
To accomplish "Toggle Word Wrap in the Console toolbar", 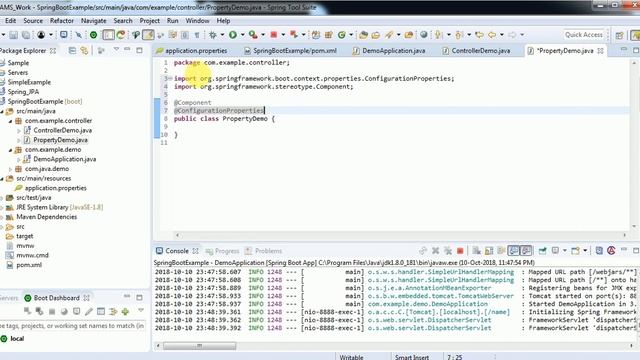I will 501,251.
